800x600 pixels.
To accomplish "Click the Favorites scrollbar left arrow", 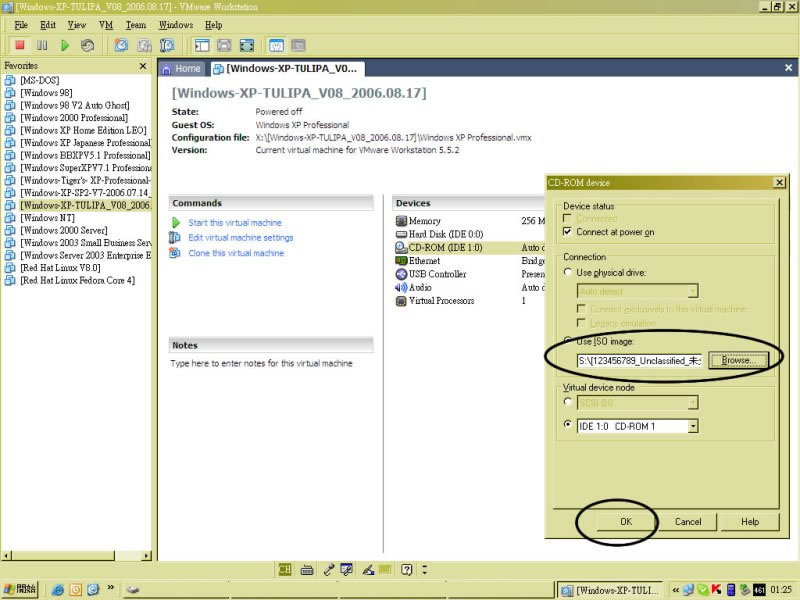I will point(7,555).
